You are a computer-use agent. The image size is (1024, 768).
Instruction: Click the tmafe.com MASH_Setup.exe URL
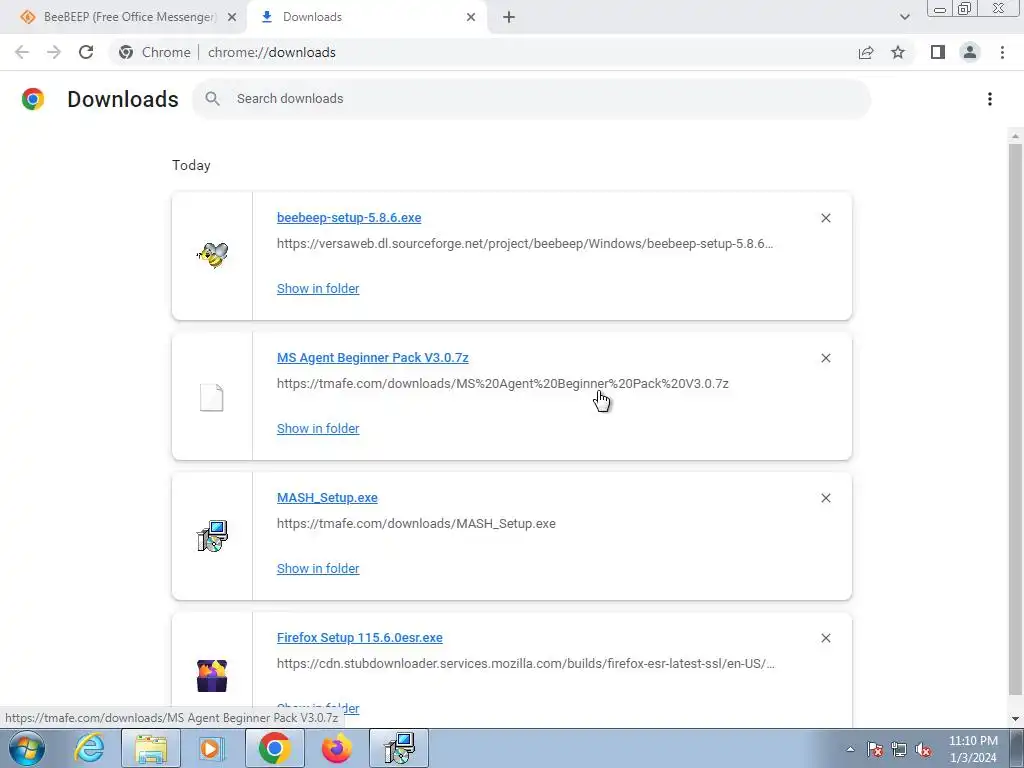416,524
